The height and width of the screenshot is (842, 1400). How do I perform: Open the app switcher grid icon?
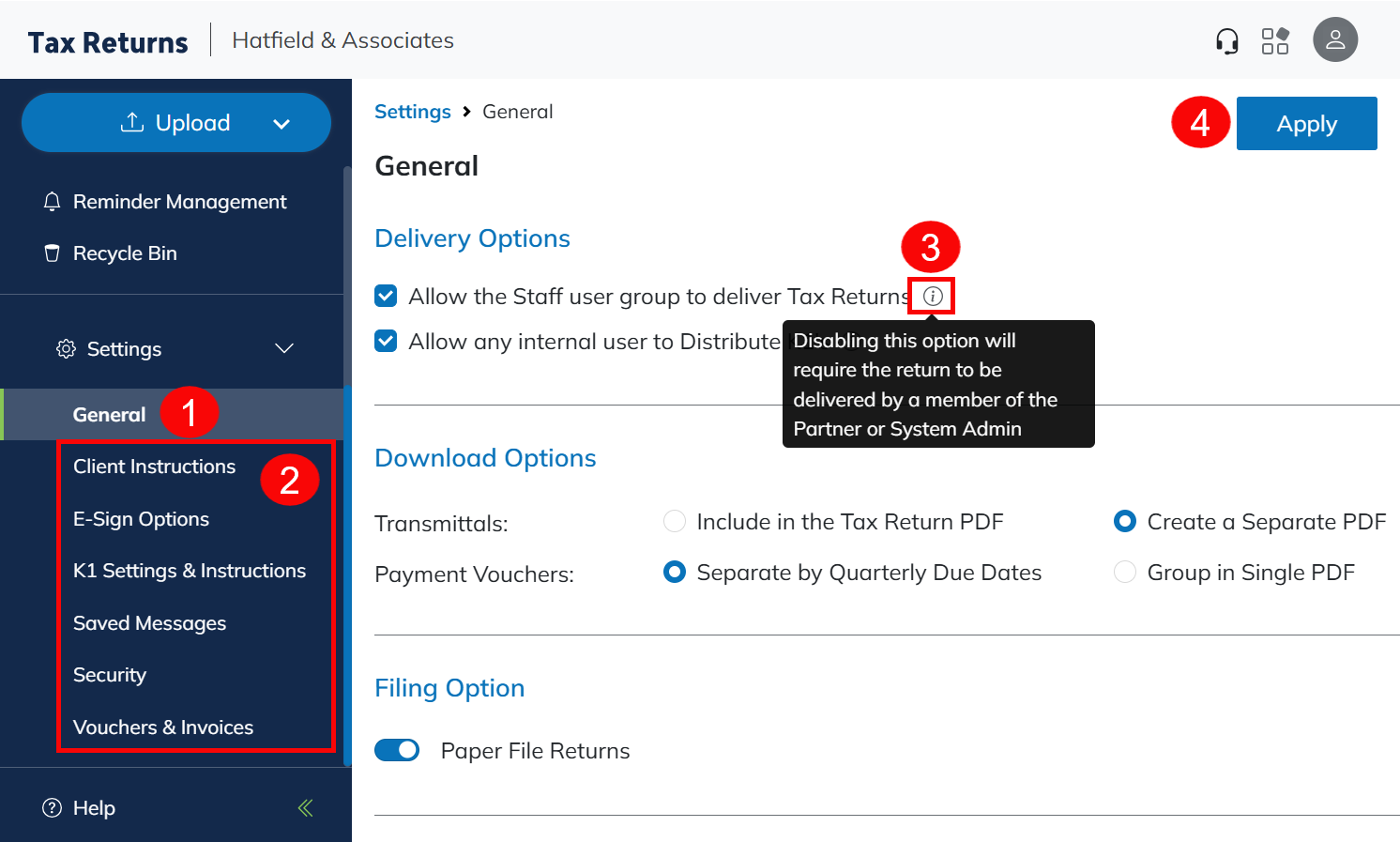[x=1274, y=41]
